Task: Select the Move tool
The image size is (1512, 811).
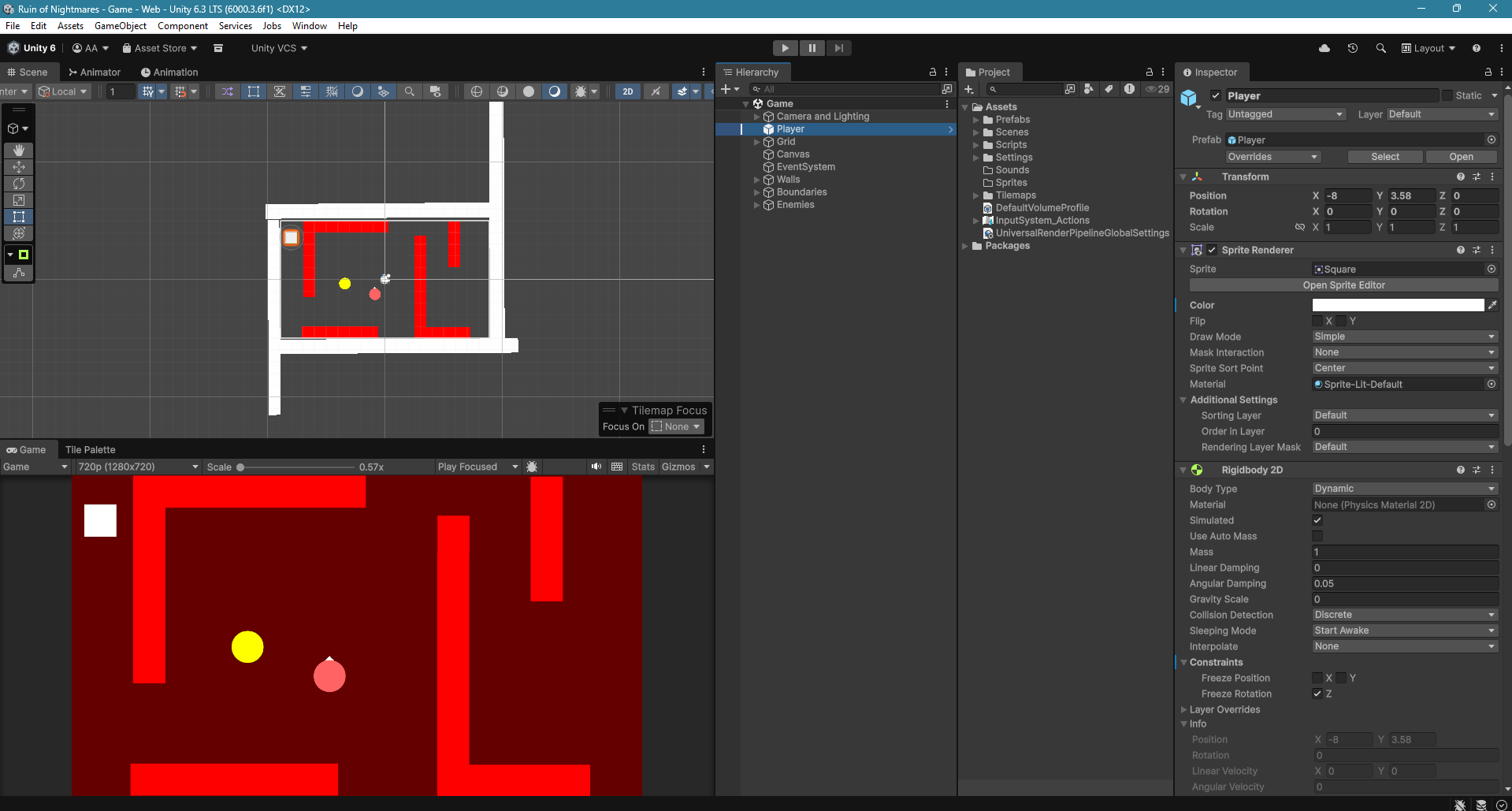Action: 18,167
